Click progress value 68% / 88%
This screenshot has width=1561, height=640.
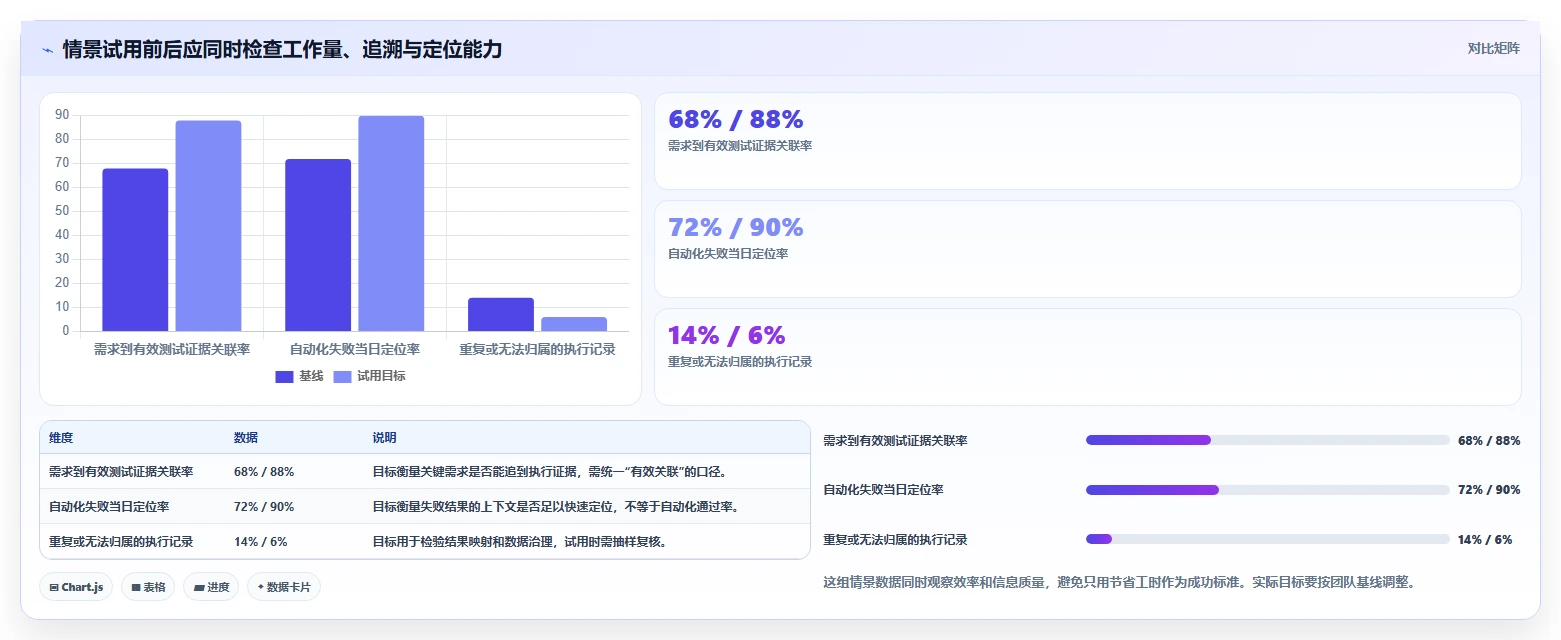1489,440
